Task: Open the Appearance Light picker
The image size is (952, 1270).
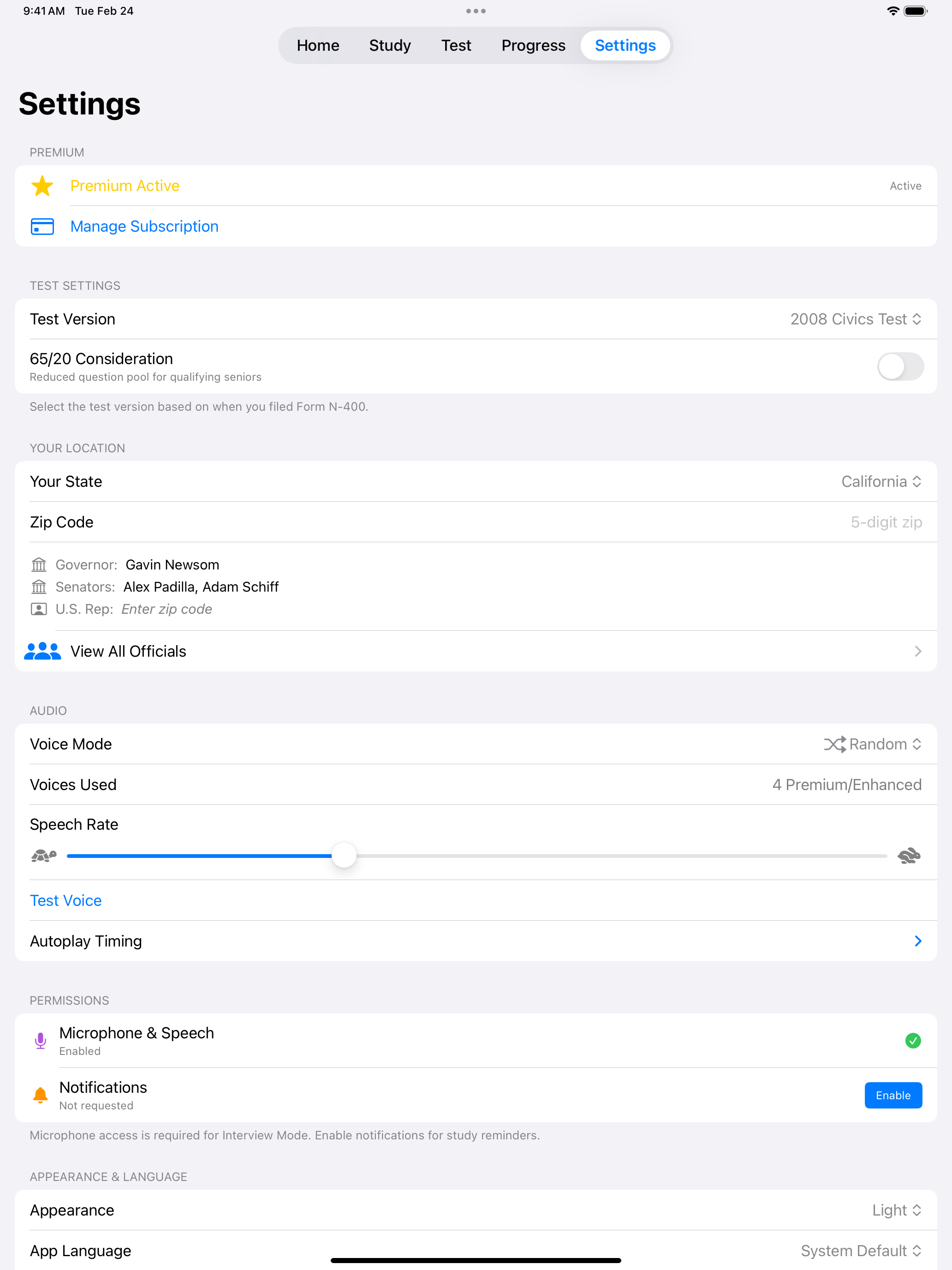Action: pyautogui.click(x=897, y=1210)
